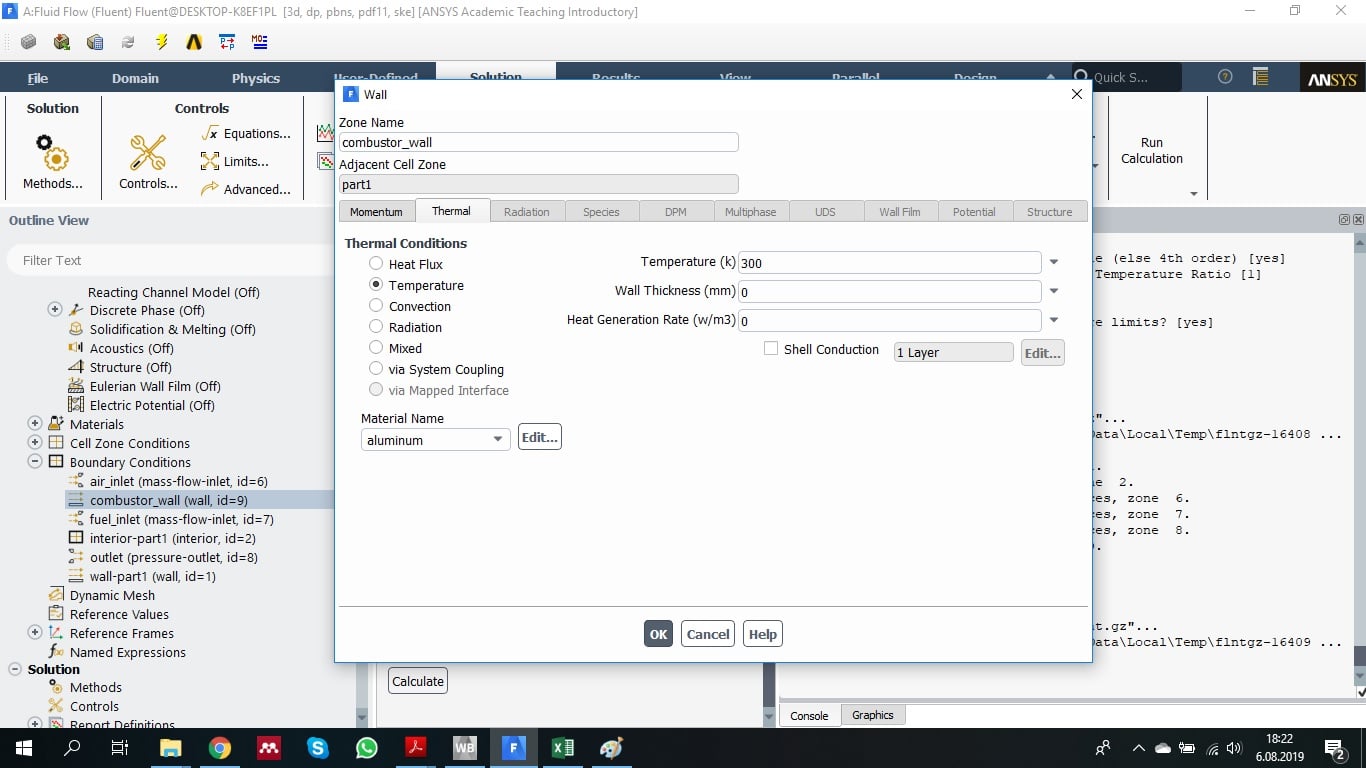The image size is (1366, 768).
Task: Open Help for the Wall dialog
Action: point(763,634)
